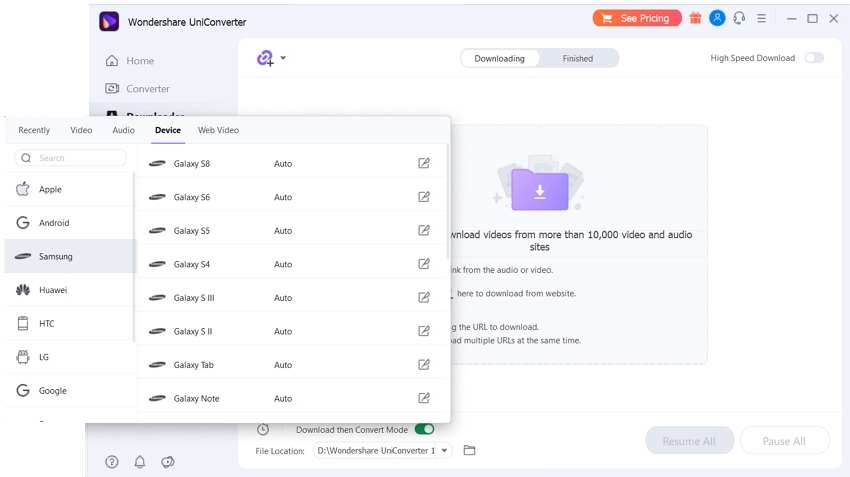Edit Galaxy Note preset settings icon

point(424,398)
